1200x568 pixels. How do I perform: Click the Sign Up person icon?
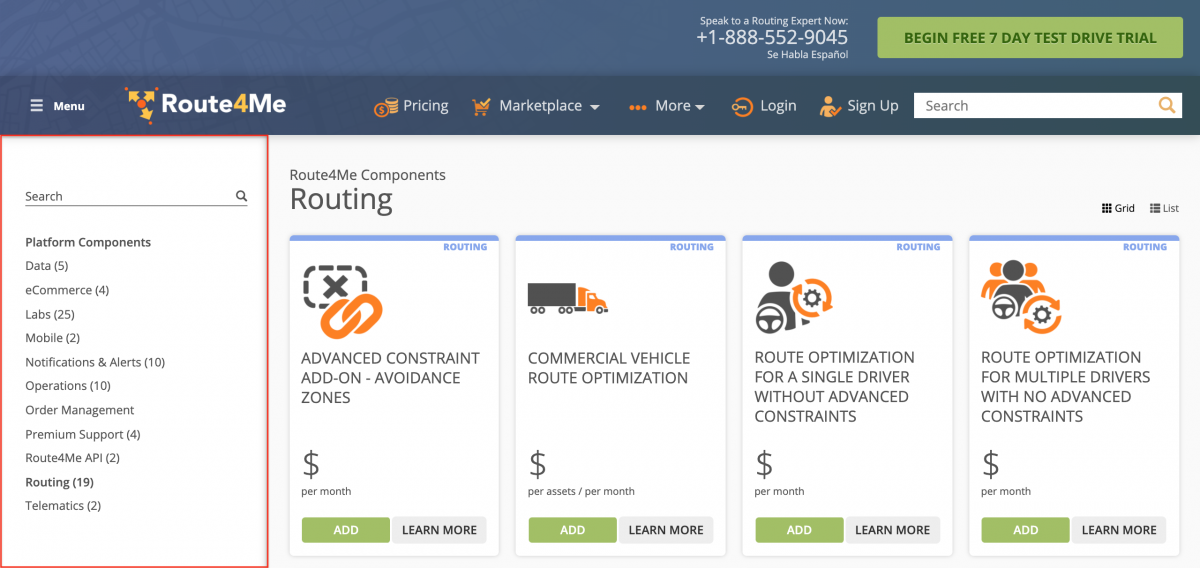pyautogui.click(x=830, y=106)
